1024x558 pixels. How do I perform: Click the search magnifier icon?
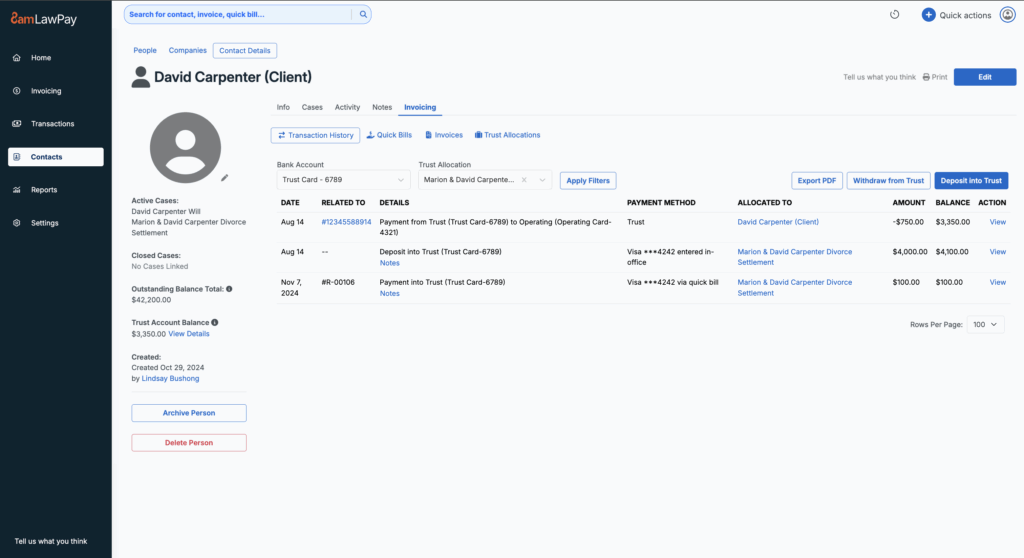coord(363,15)
